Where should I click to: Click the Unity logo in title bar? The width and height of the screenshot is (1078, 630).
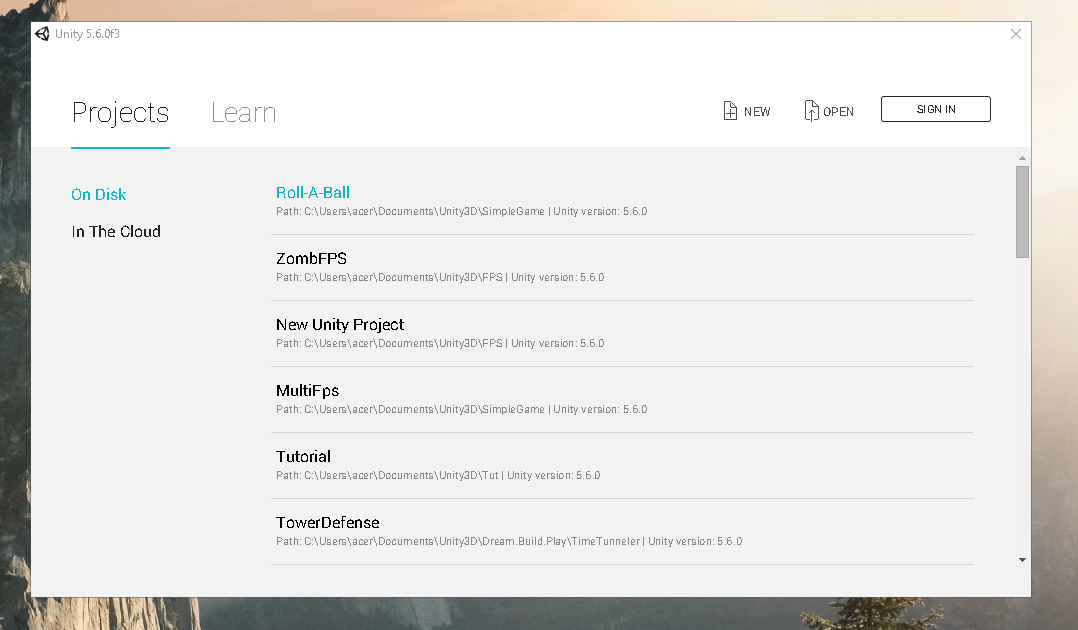coord(42,34)
